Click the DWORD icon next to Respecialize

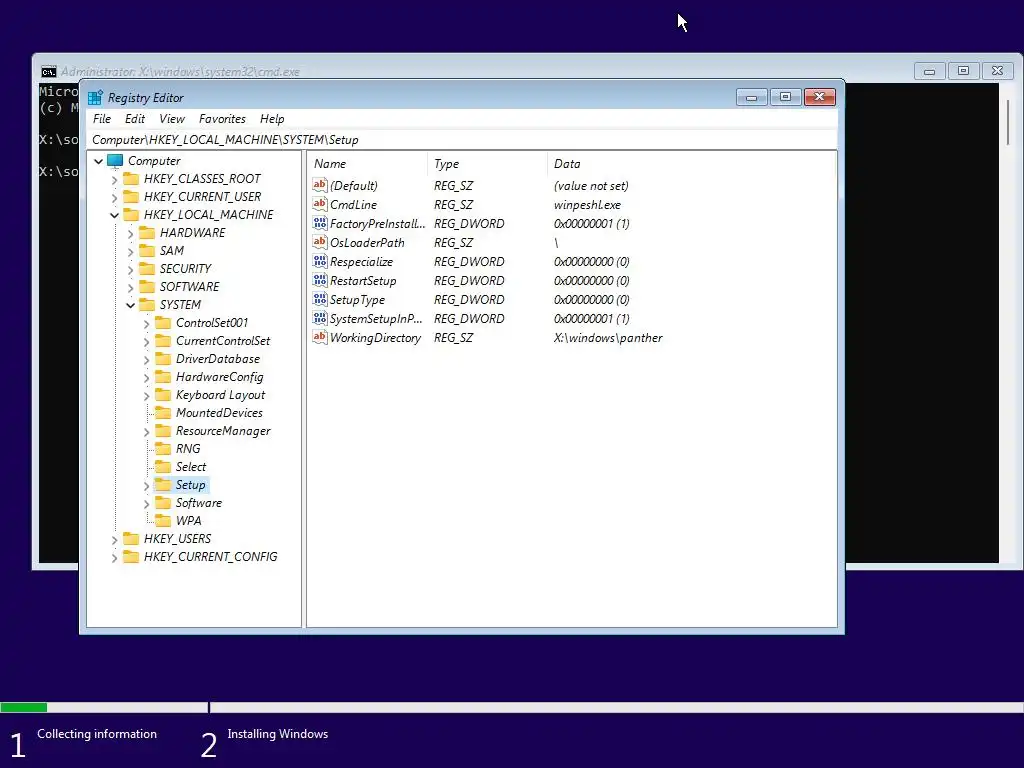click(x=319, y=261)
